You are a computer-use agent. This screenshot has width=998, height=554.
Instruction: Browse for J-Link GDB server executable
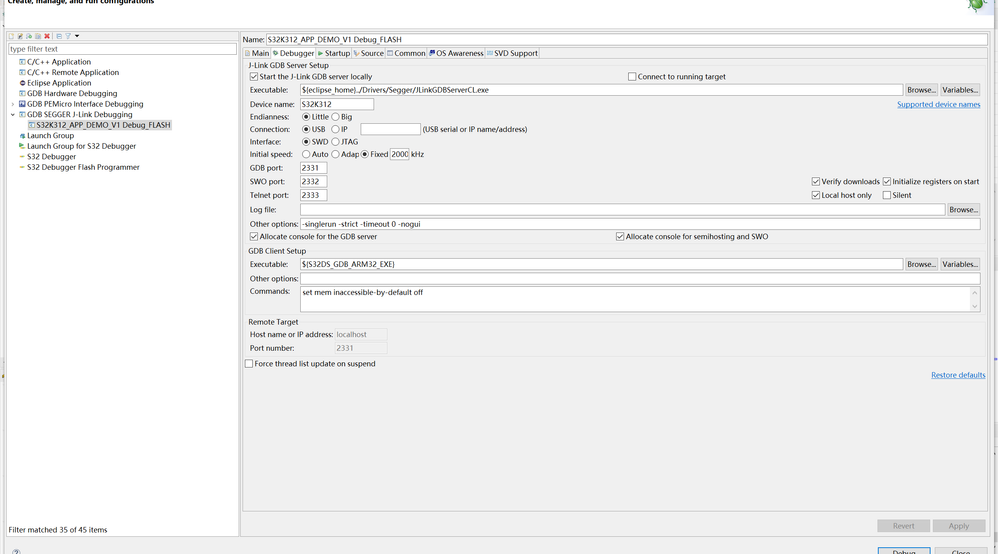[x=921, y=90]
